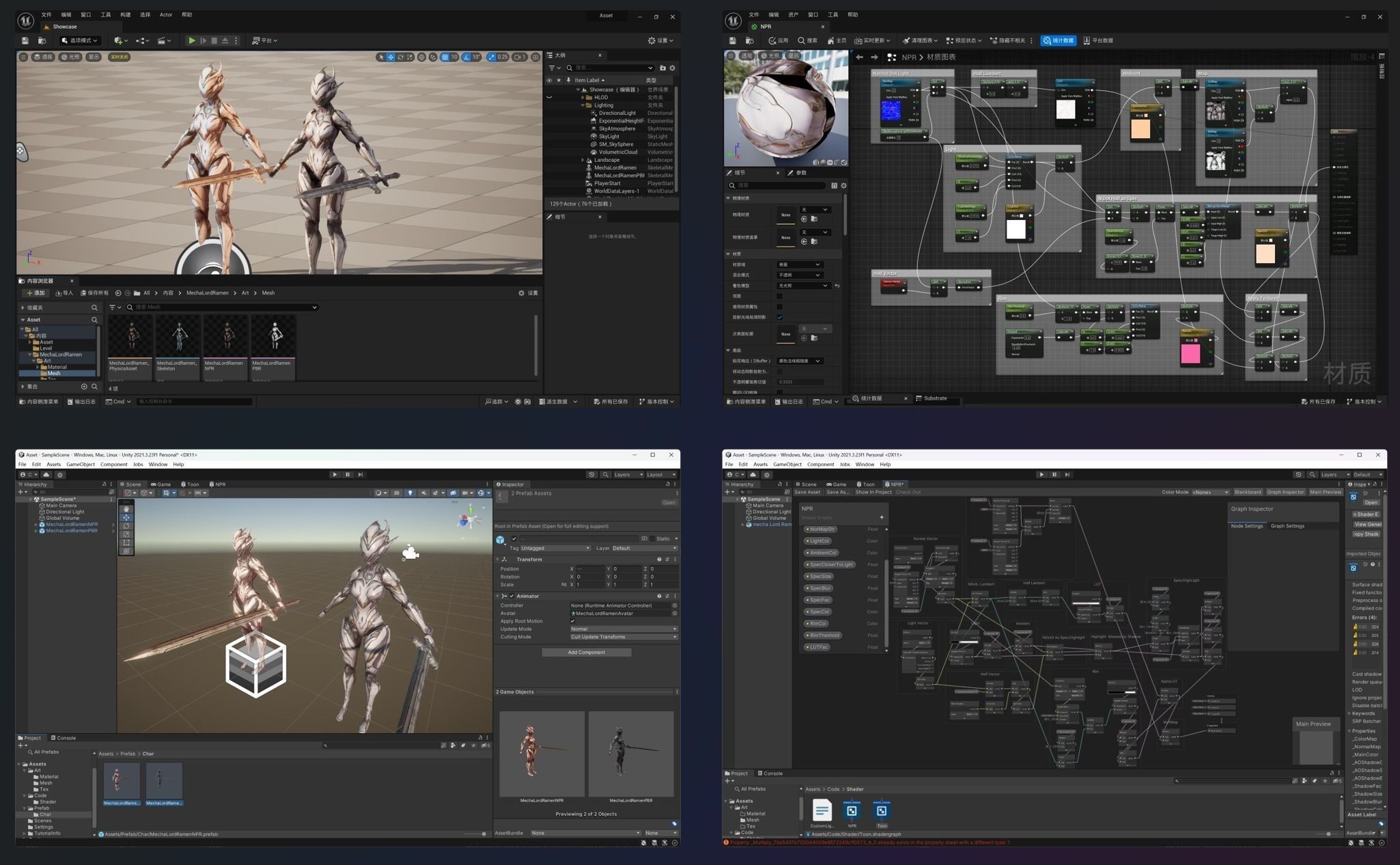Click the Unity Pause button in left editor

[348, 474]
